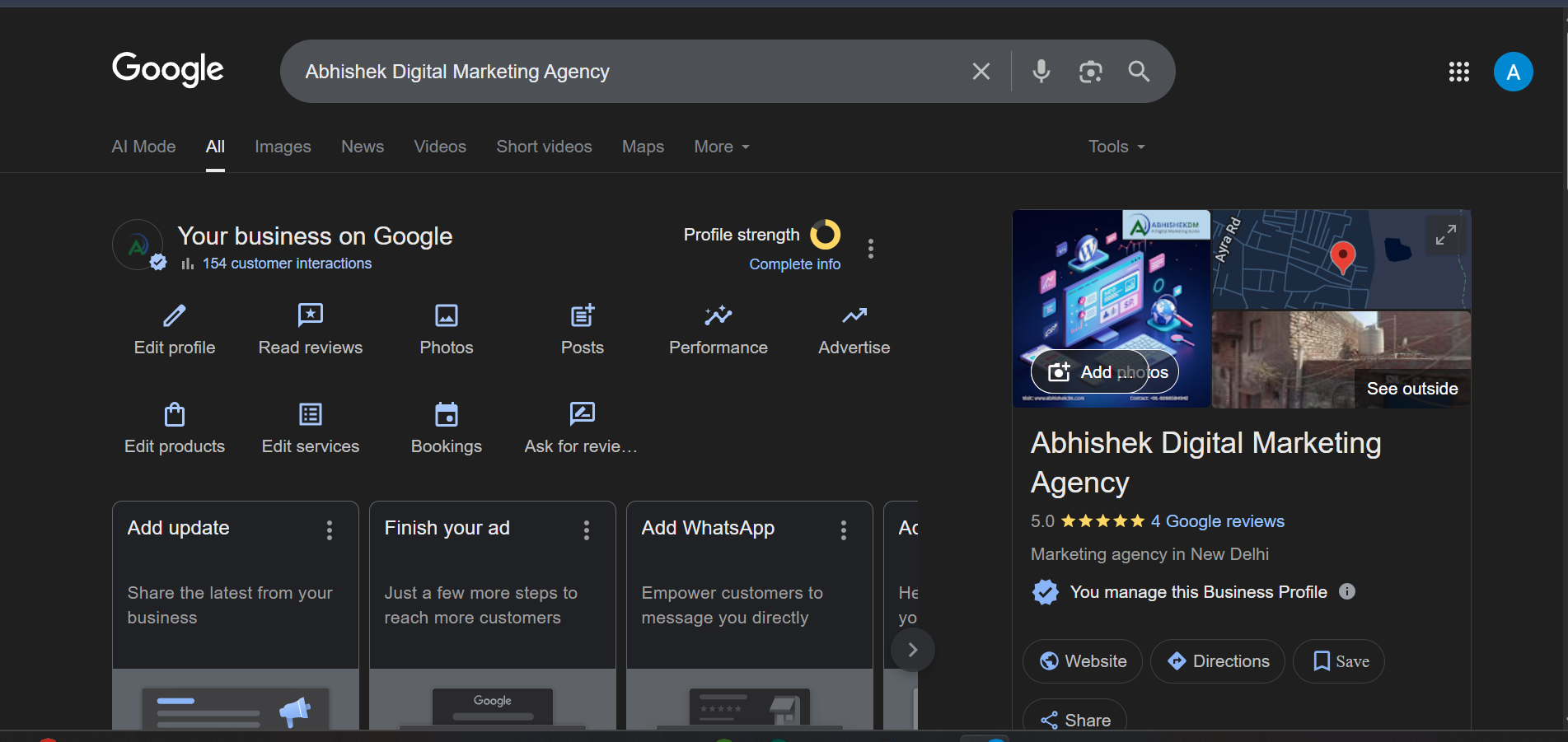1568x742 pixels.
Task: Click the See outside street view thumbnail
Action: tap(1341, 360)
